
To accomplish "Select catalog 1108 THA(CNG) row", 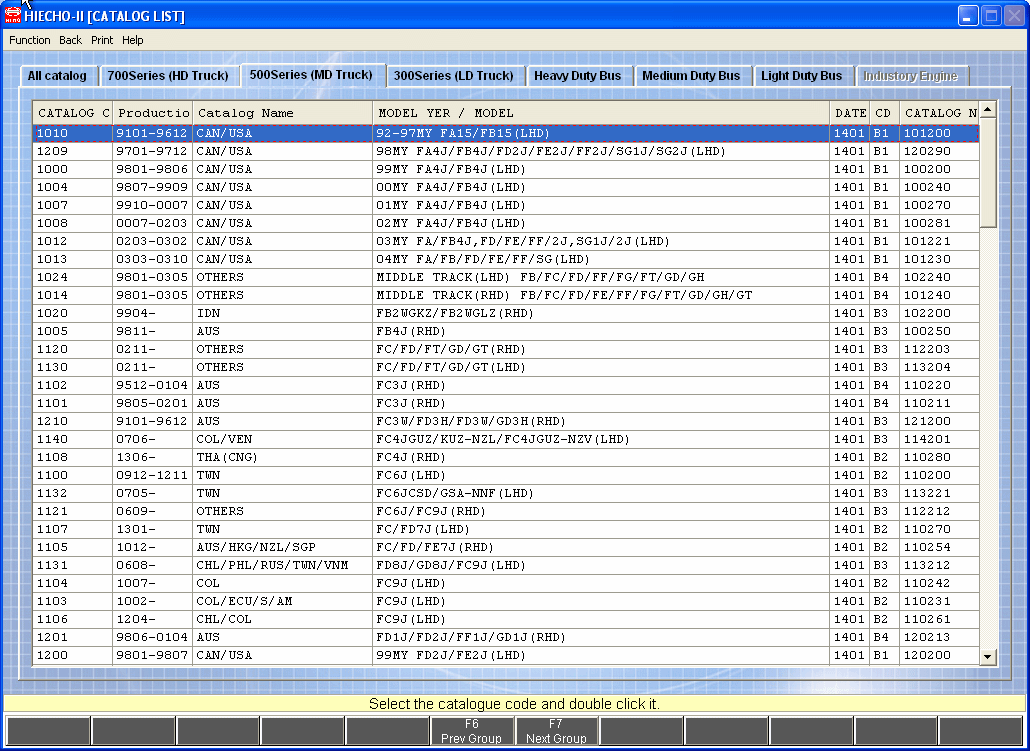I will pyautogui.click(x=500, y=457).
